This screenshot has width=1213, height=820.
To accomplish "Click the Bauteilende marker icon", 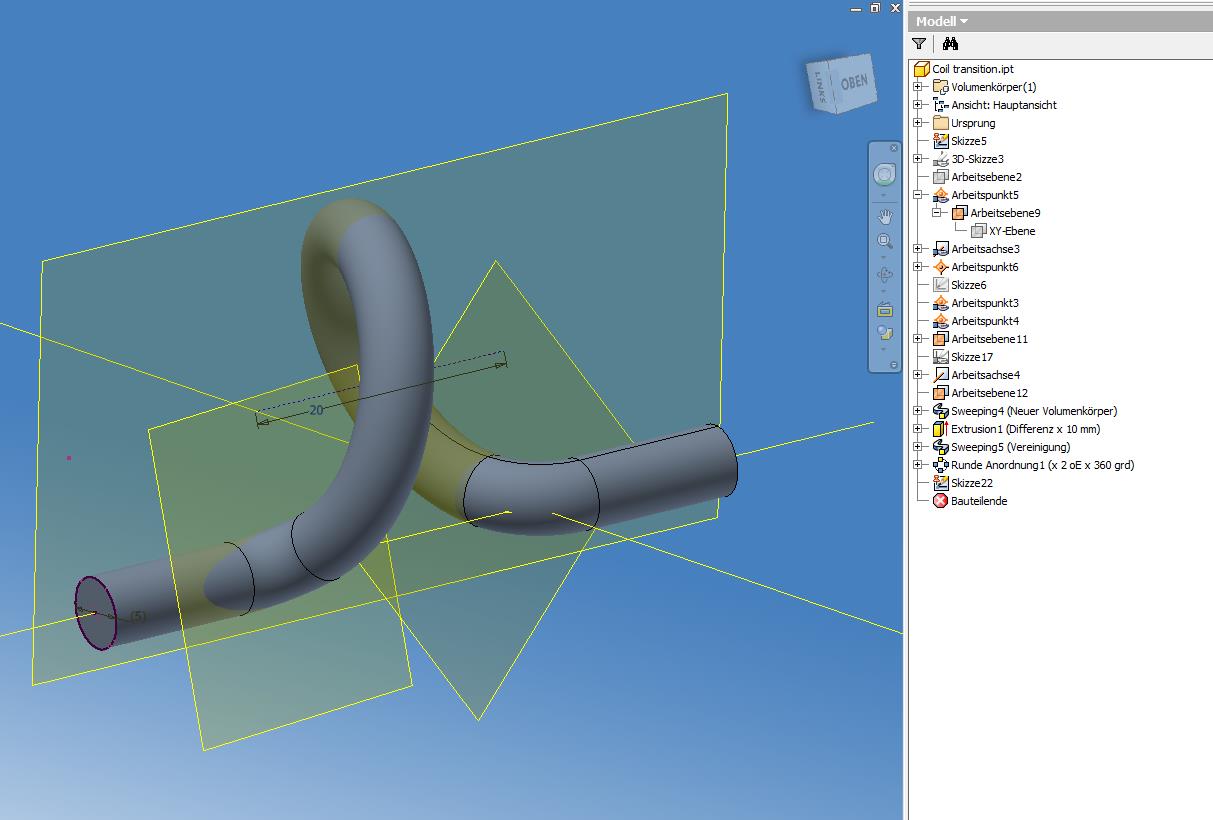I will pos(939,501).
